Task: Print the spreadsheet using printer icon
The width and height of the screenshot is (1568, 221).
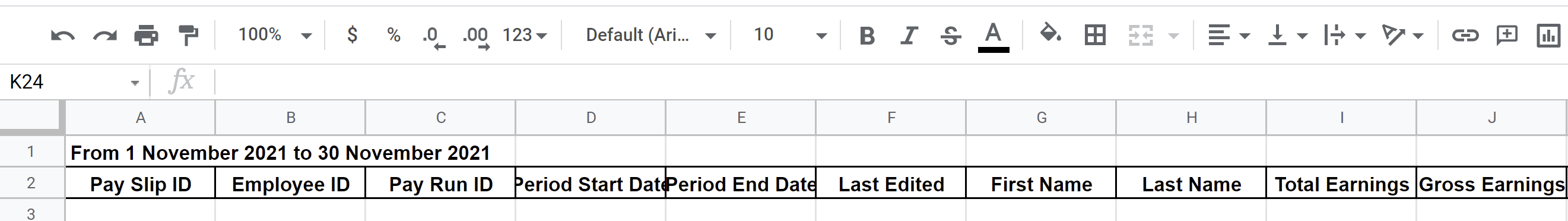Action: [x=146, y=36]
